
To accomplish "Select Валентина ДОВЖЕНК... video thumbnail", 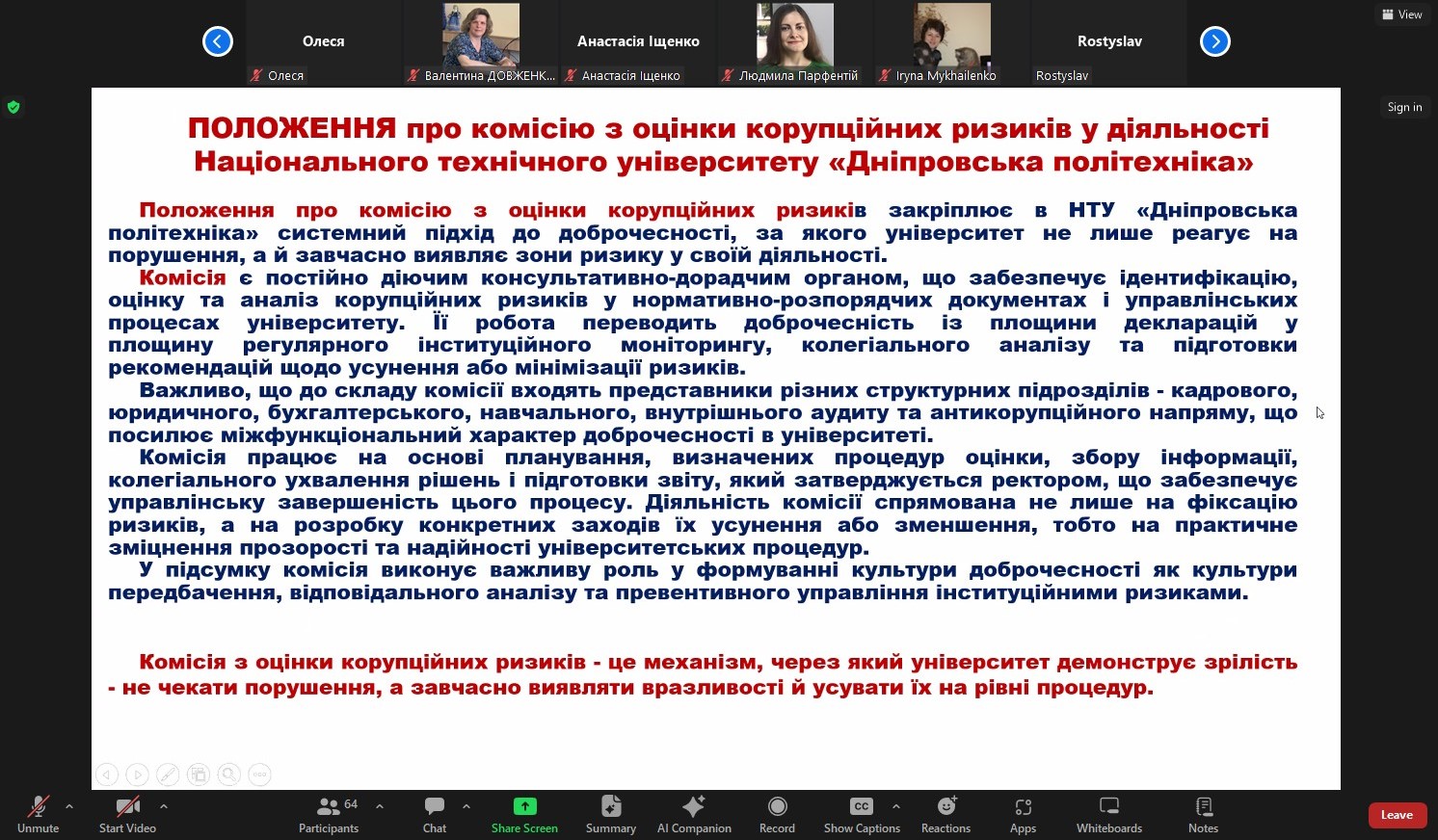I will (x=481, y=42).
